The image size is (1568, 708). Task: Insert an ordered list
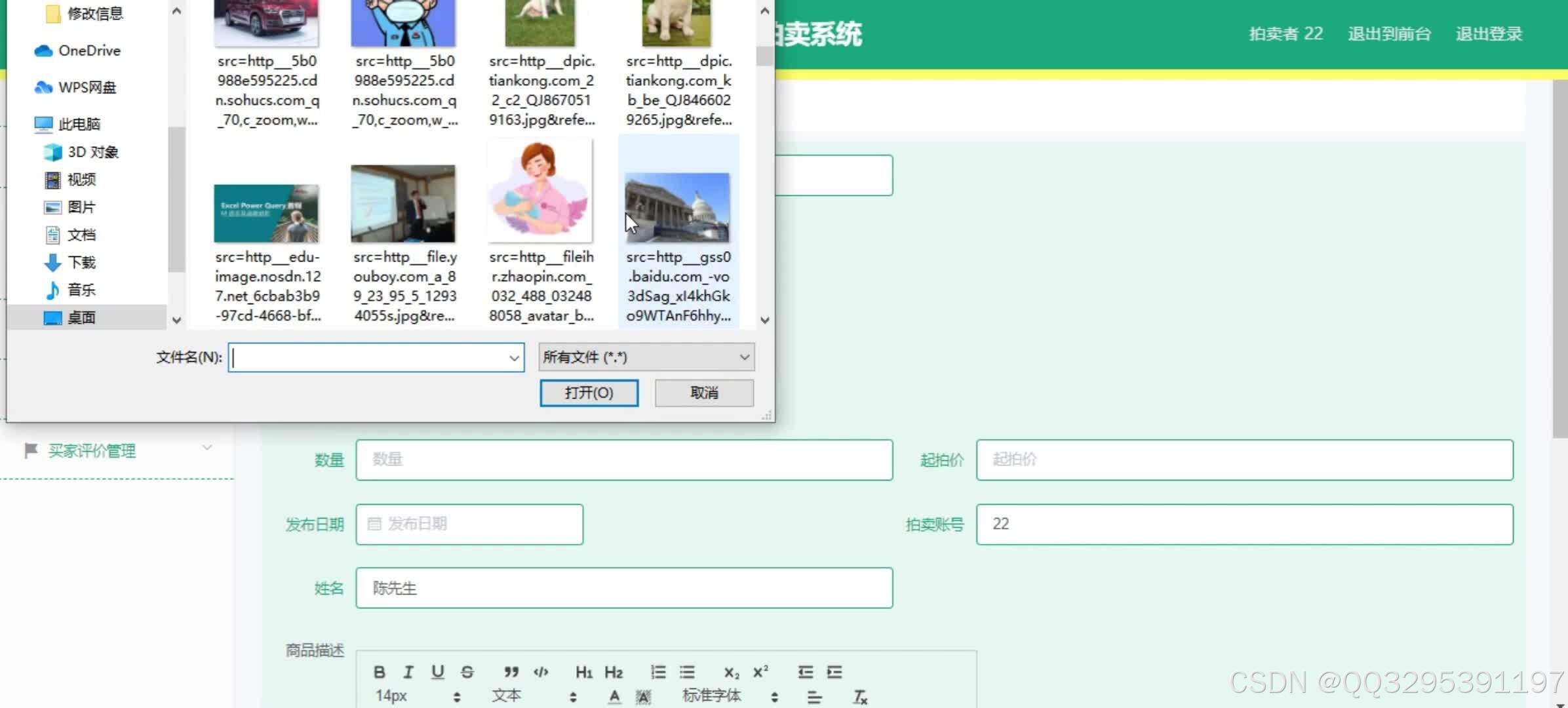click(658, 672)
